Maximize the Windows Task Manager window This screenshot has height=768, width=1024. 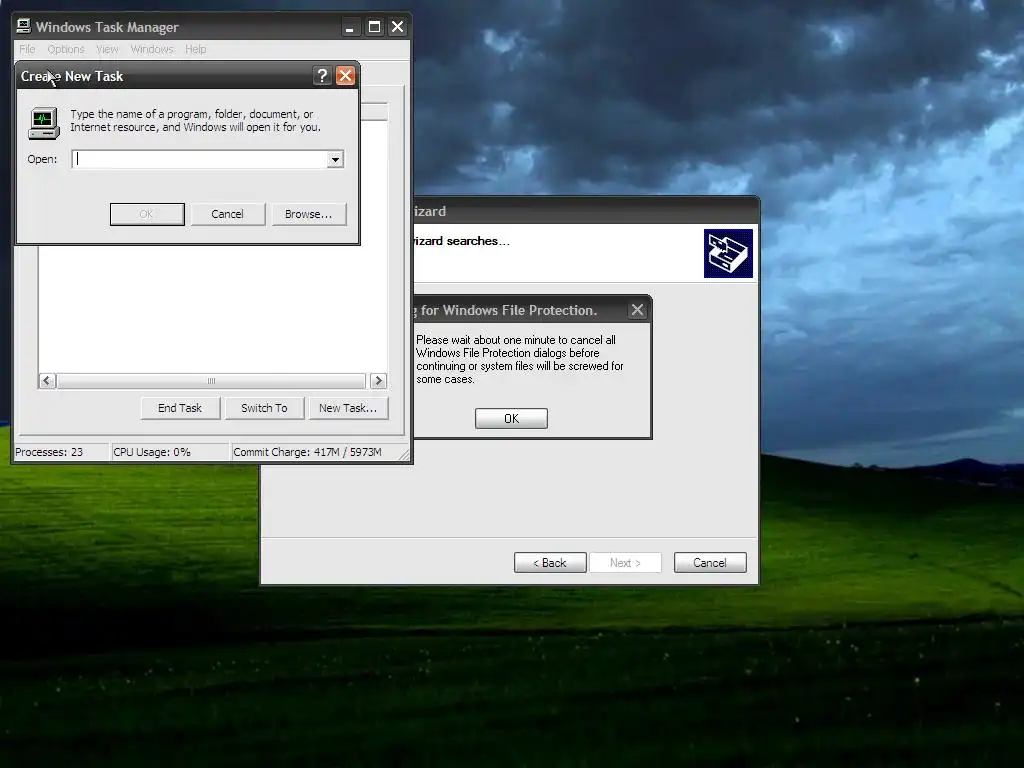tap(374, 27)
